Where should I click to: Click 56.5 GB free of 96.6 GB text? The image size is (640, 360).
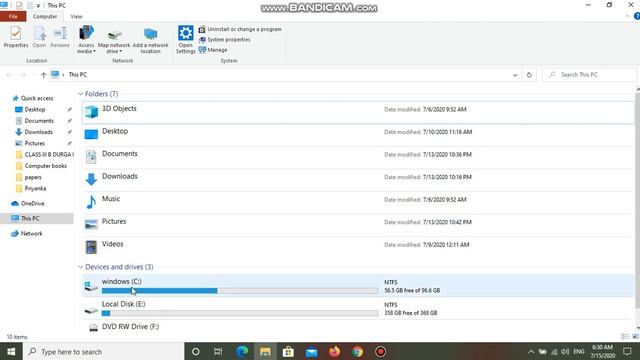pyautogui.click(x=412, y=291)
